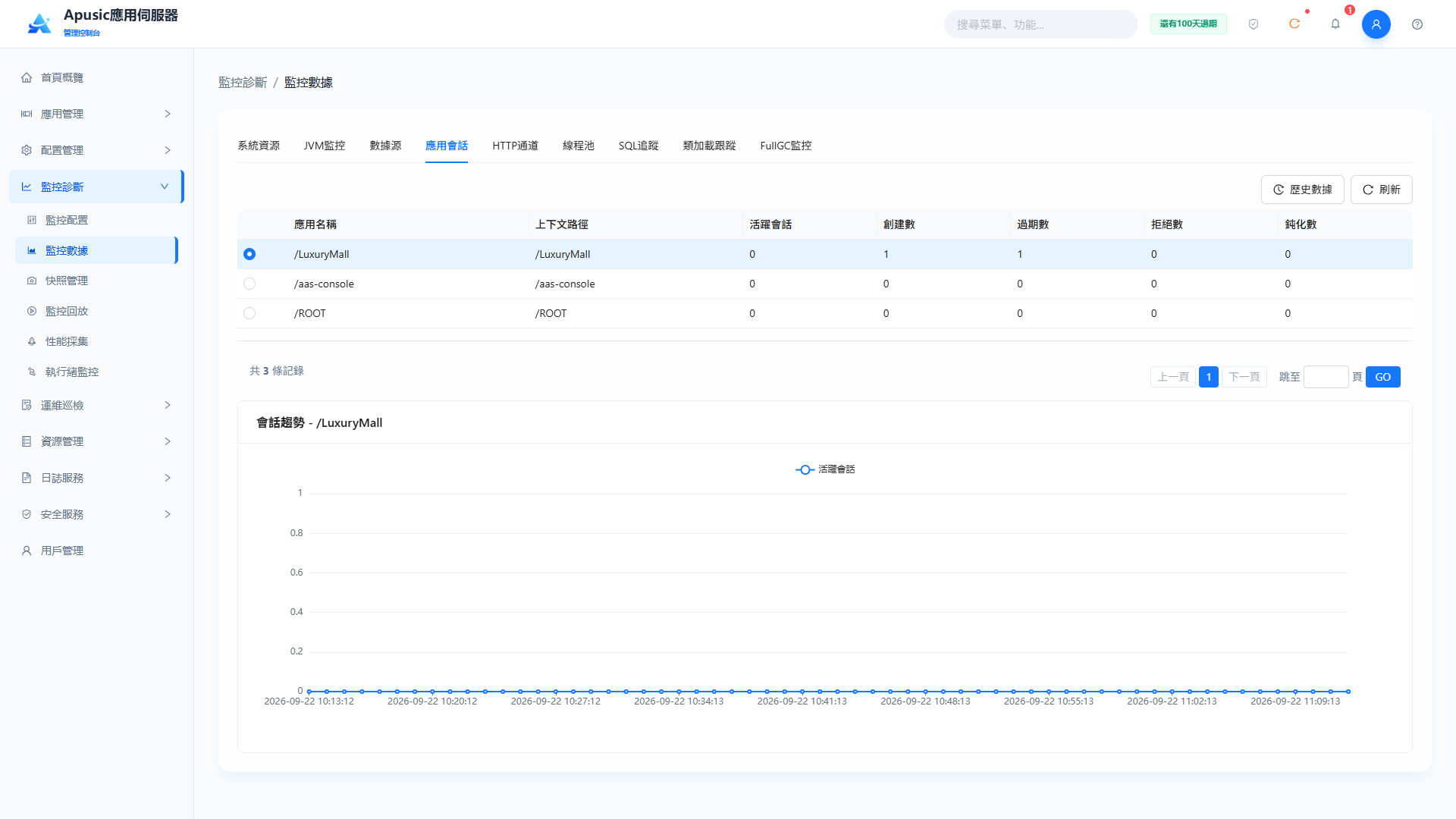The height and width of the screenshot is (819, 1456).
Task: Click the Apusic logo icon
Action: (39, 24)
